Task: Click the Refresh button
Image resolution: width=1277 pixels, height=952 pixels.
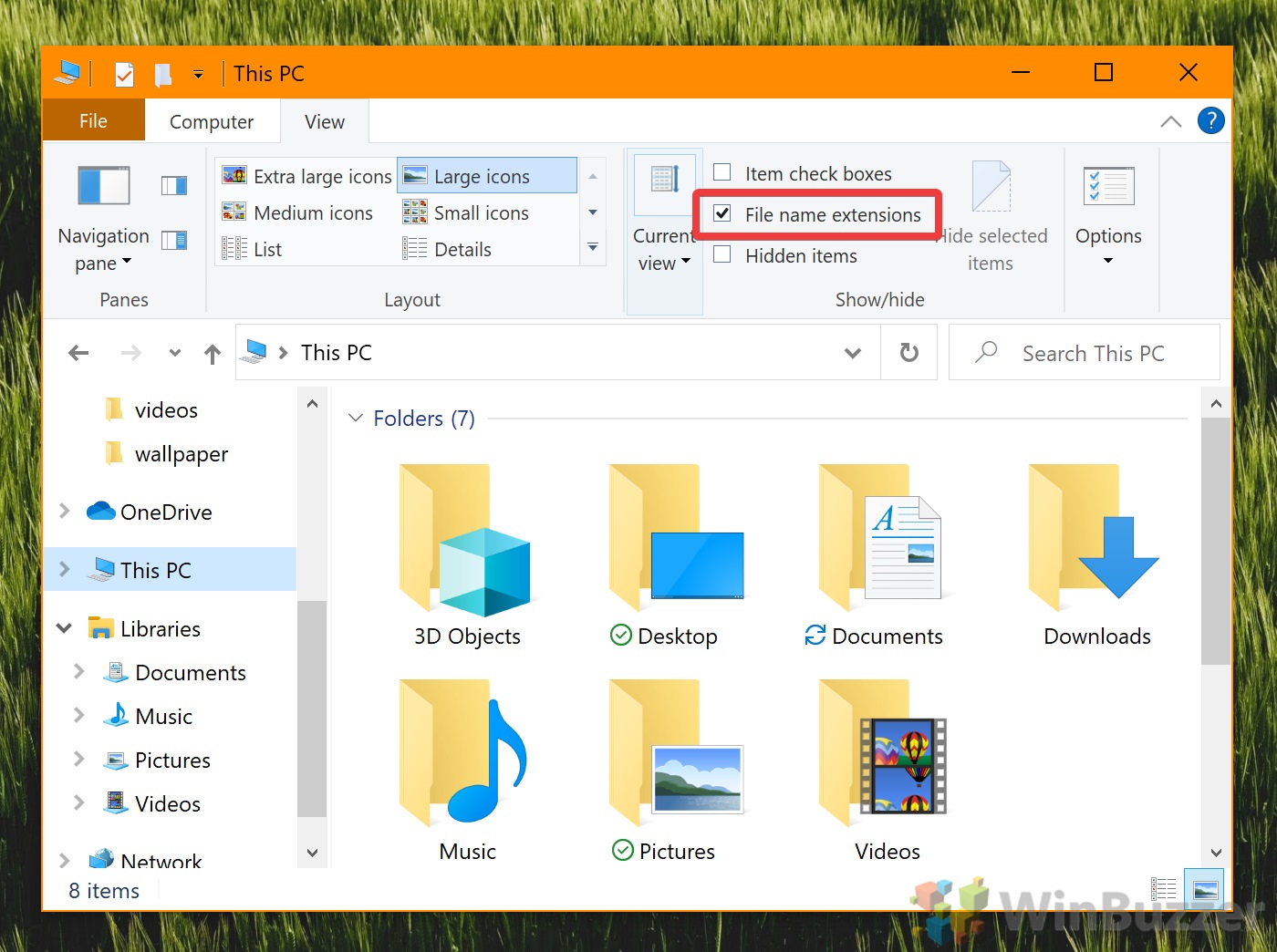Action: (908, 352)
